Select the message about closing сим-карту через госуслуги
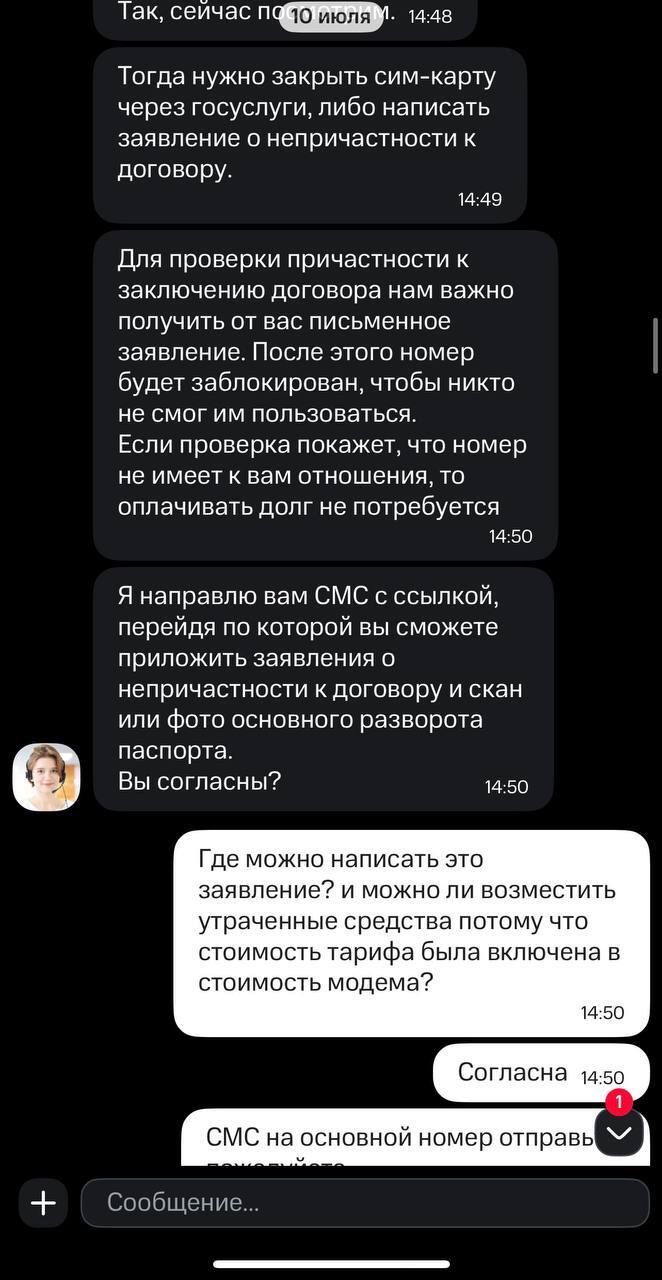The image size is (662, 1280). 309,123
